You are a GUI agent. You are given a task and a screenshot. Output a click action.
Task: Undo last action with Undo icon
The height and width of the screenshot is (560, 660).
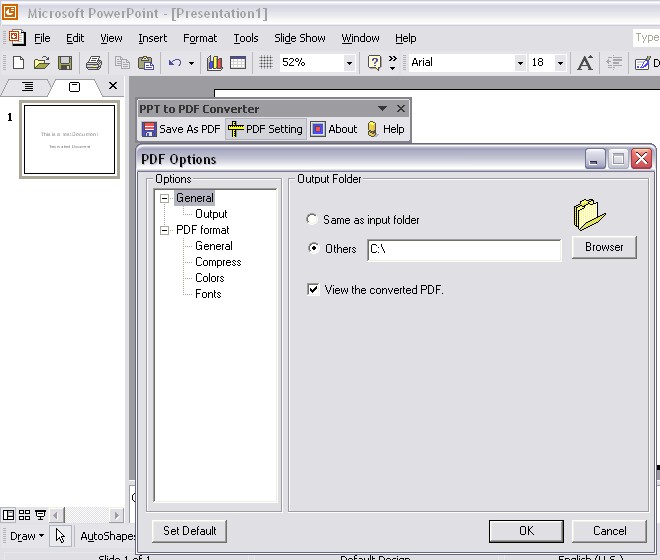point(174,63)
